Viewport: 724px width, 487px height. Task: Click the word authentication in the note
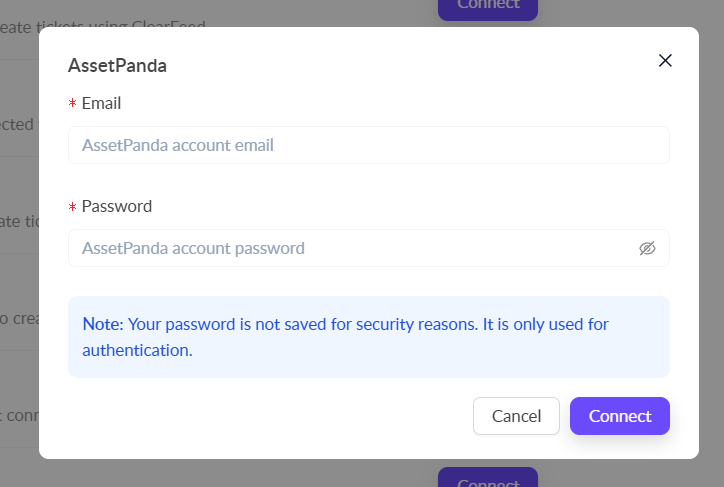point(135,350)
